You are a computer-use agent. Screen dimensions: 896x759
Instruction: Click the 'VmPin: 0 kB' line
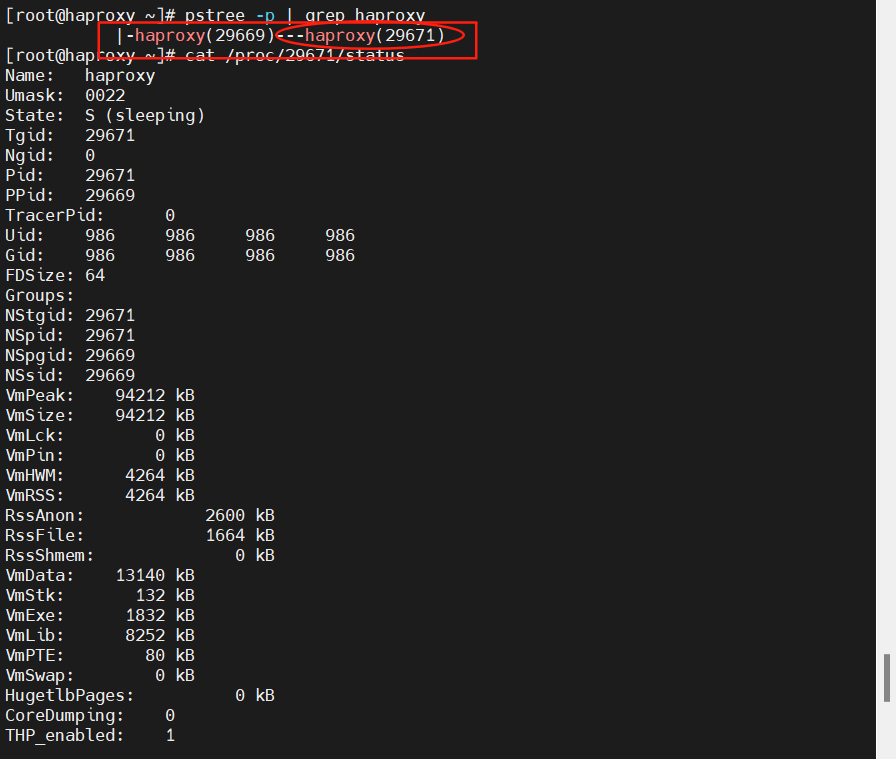point(100,456)
